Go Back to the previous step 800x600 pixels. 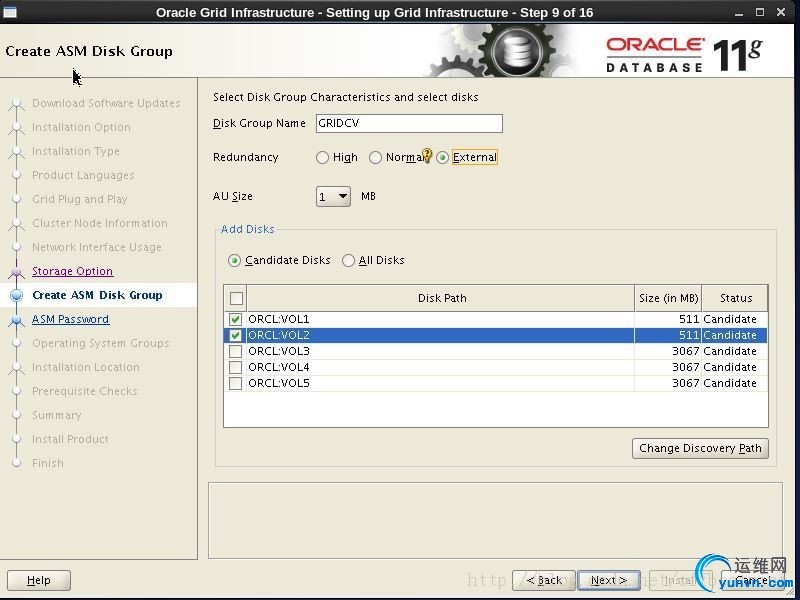click(544, 580)
